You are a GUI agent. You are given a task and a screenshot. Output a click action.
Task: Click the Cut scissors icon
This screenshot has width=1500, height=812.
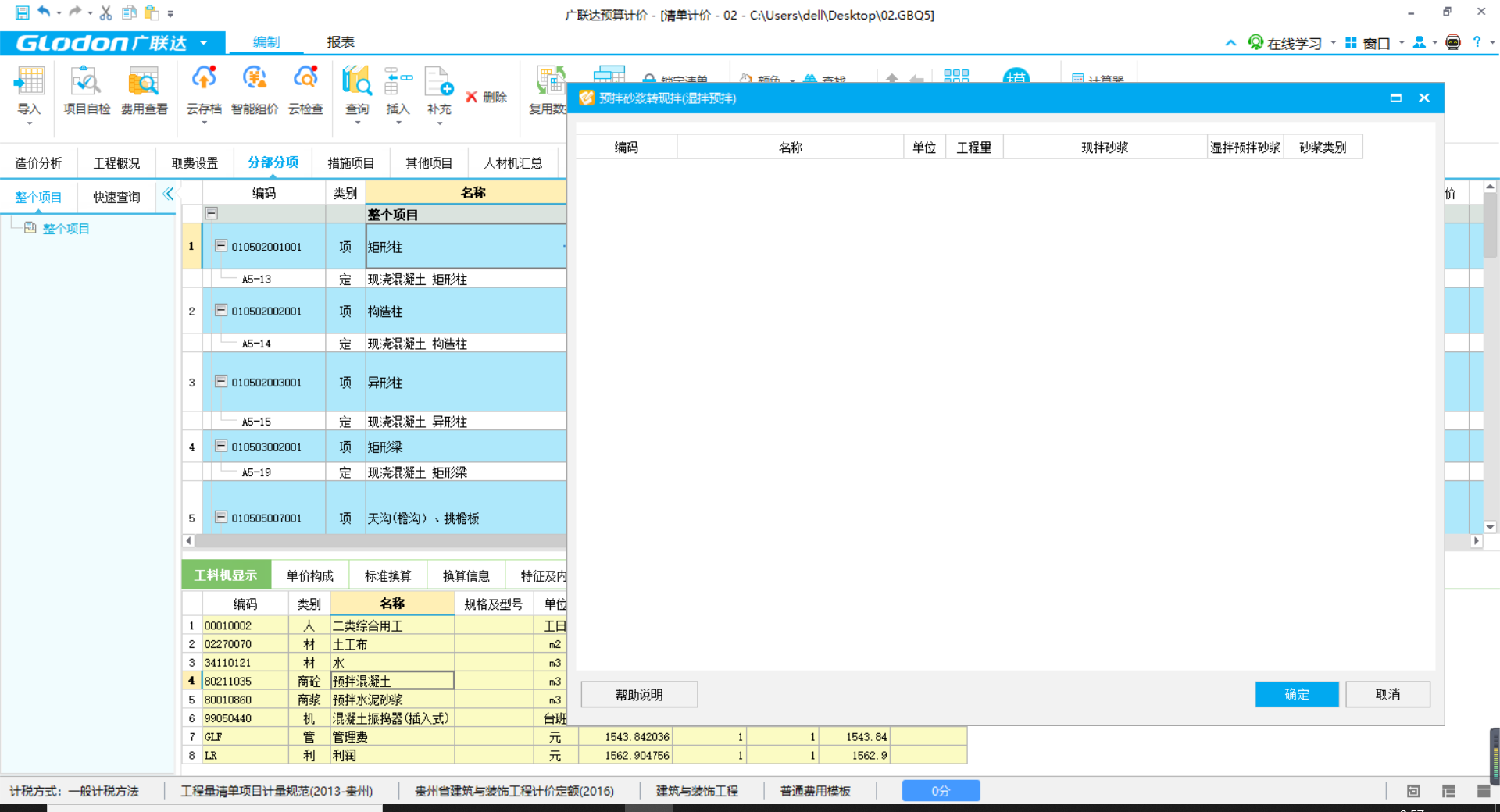(x=106, y=12)
